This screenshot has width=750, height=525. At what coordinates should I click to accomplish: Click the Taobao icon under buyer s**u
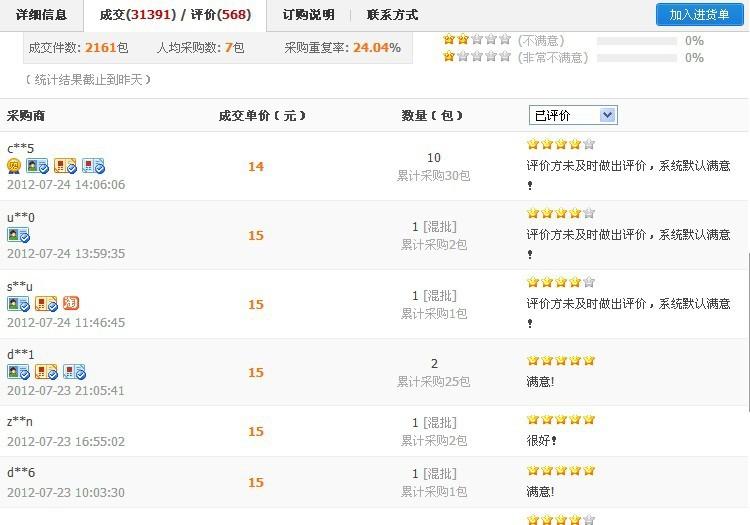coord(70,303)
